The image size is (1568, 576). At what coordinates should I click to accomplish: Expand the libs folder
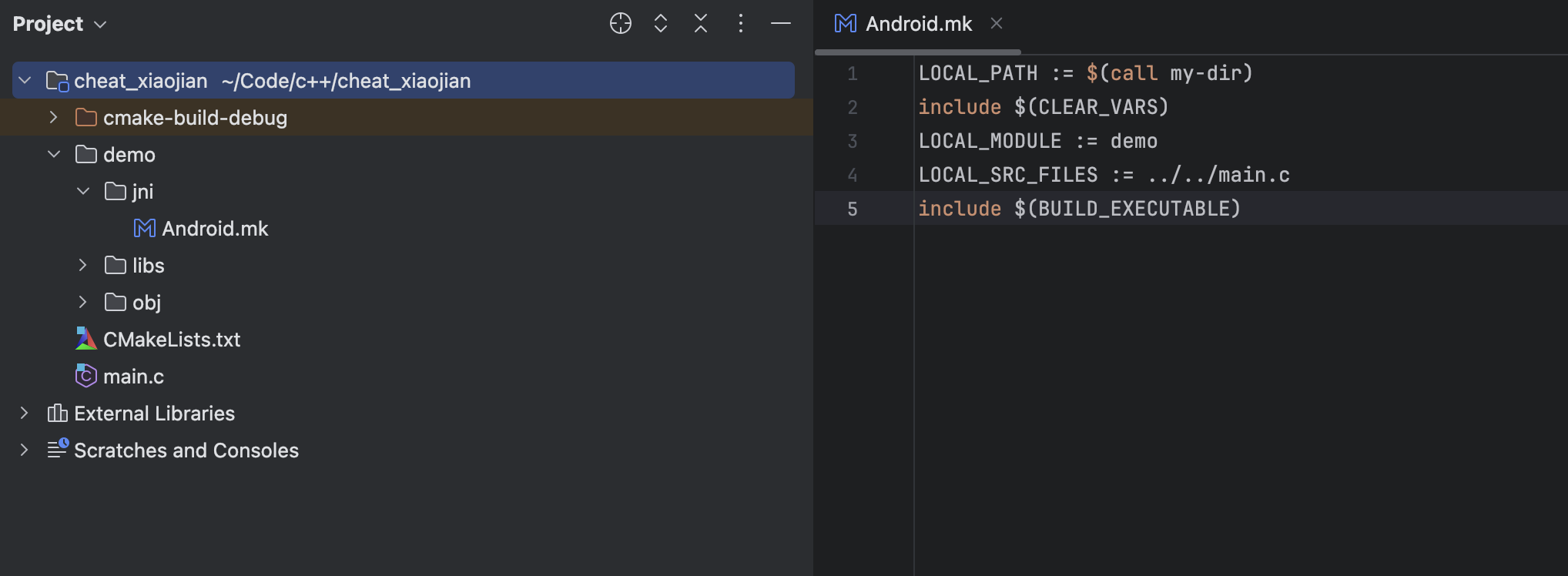pyautogui.click(x=82, y=266)
